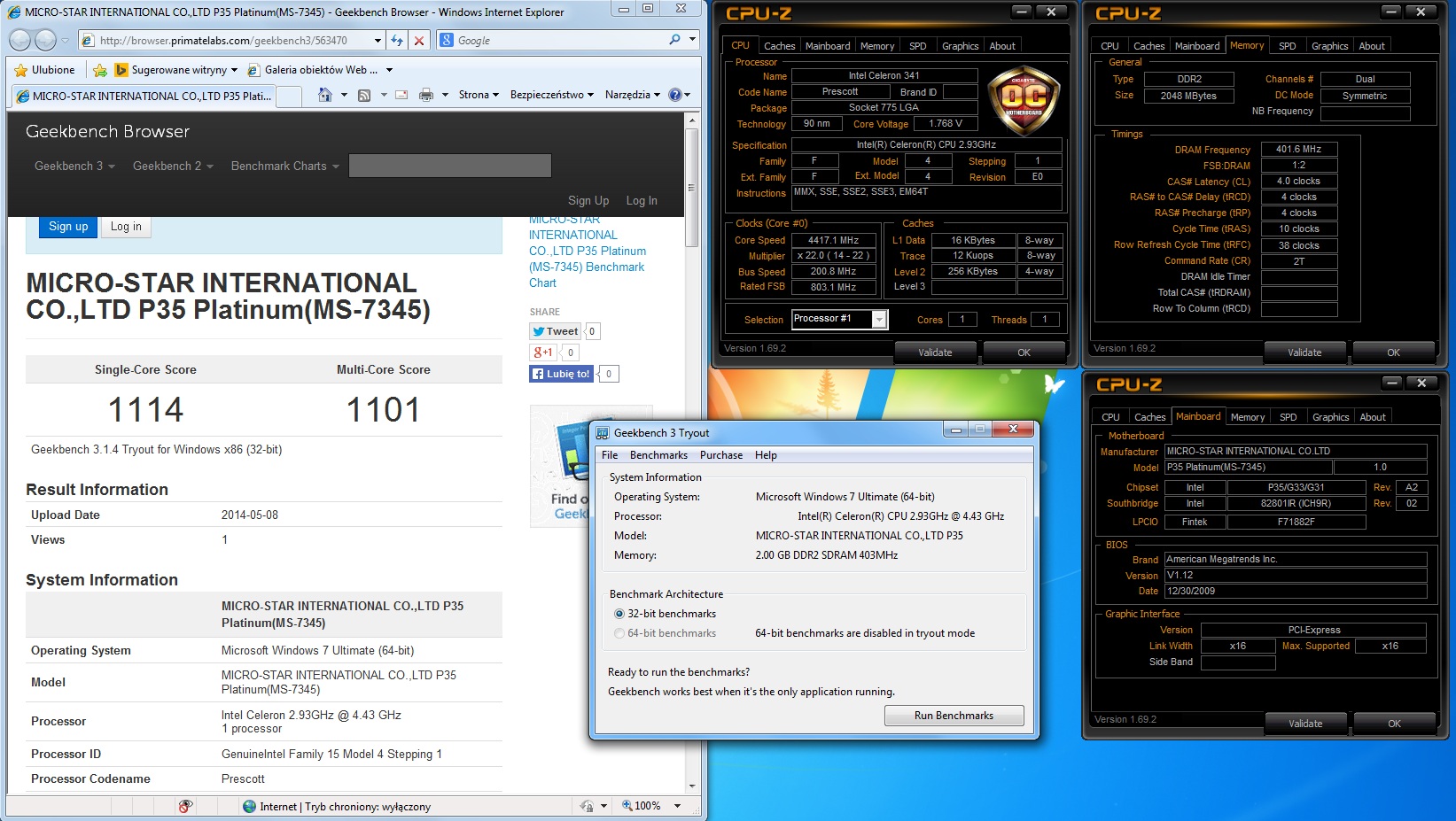Screen dimensions: 1456x821
Task: Open the address bar URL history dropdown
Action: point(378,40)
